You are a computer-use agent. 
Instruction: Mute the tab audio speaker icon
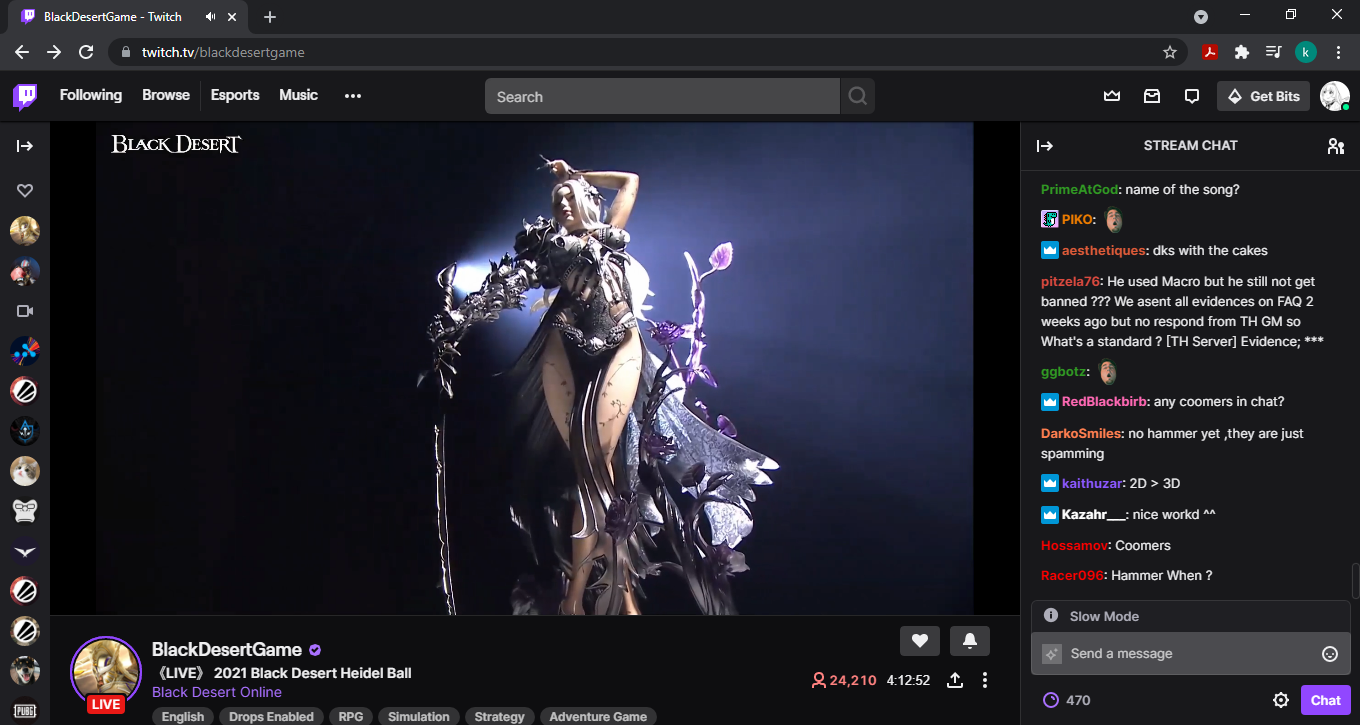[x=211, y=17]
